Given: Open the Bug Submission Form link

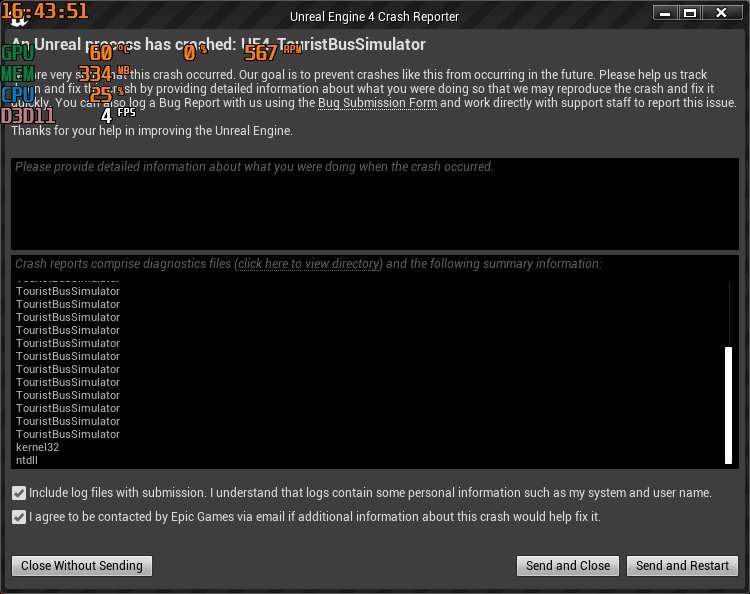Looking at the screenshot, I should tap(377, 103).
